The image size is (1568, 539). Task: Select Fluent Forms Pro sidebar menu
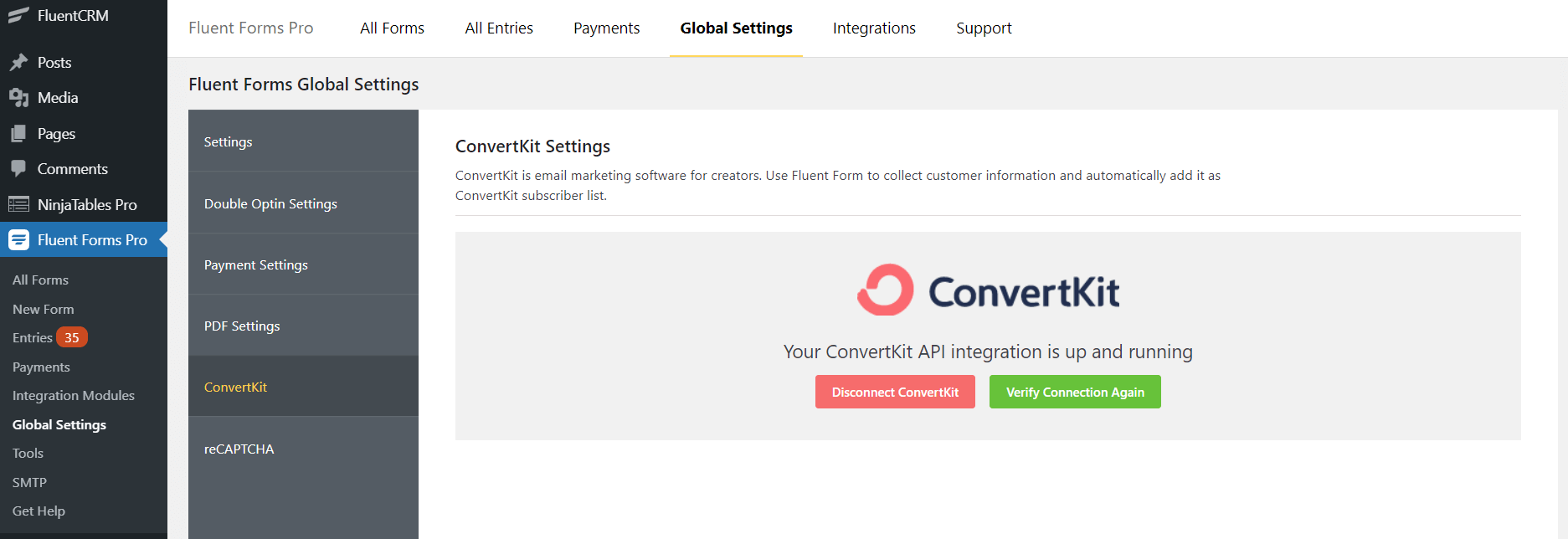84,240
